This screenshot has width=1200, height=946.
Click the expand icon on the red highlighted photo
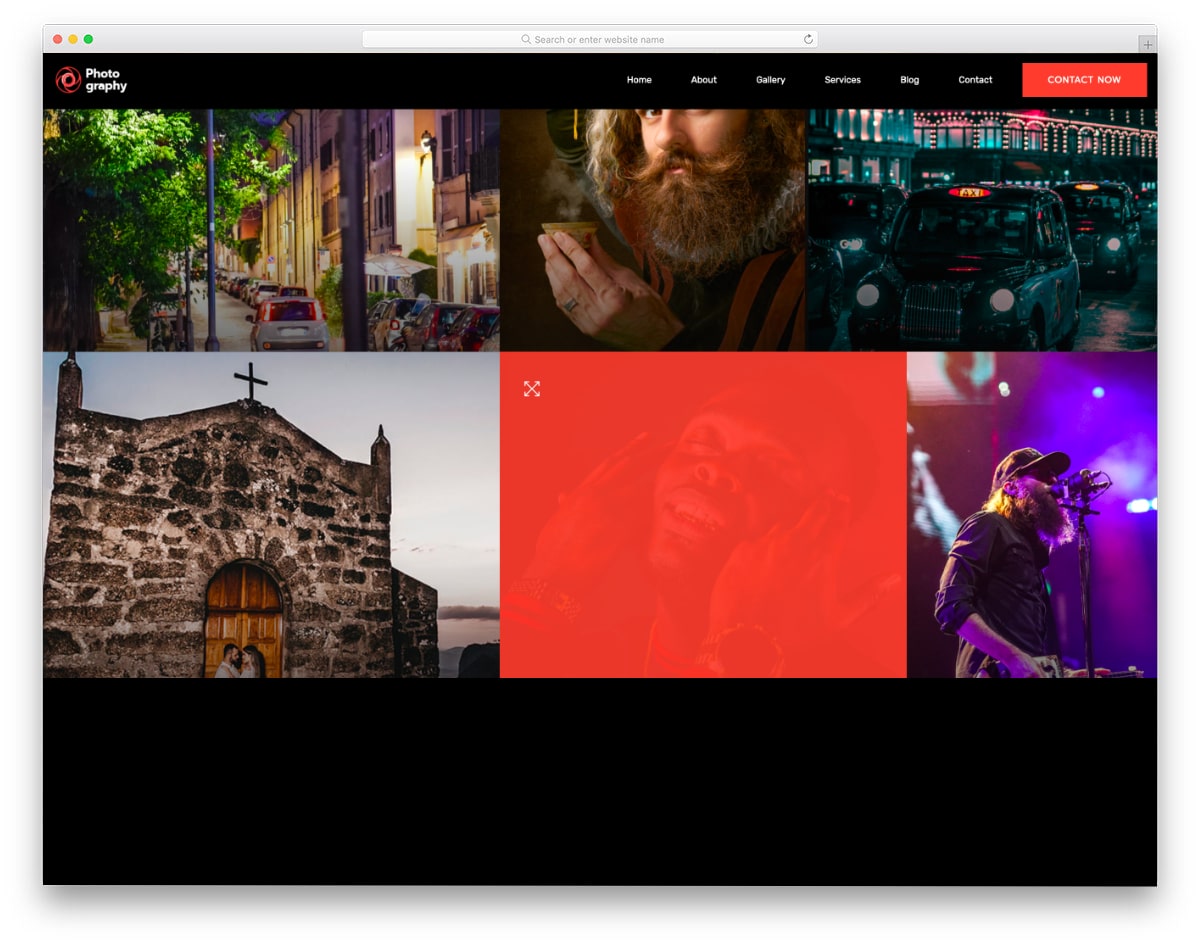point(531,389)
